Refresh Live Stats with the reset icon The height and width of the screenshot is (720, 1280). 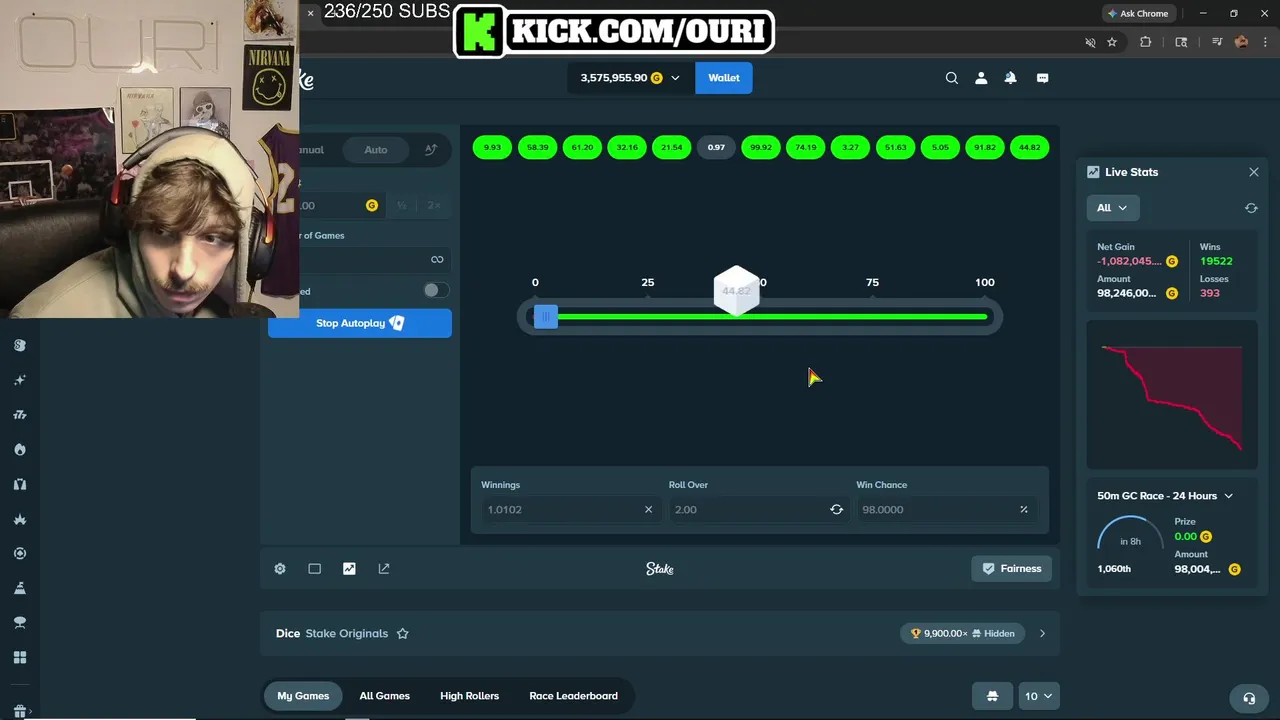point(1251,208)
